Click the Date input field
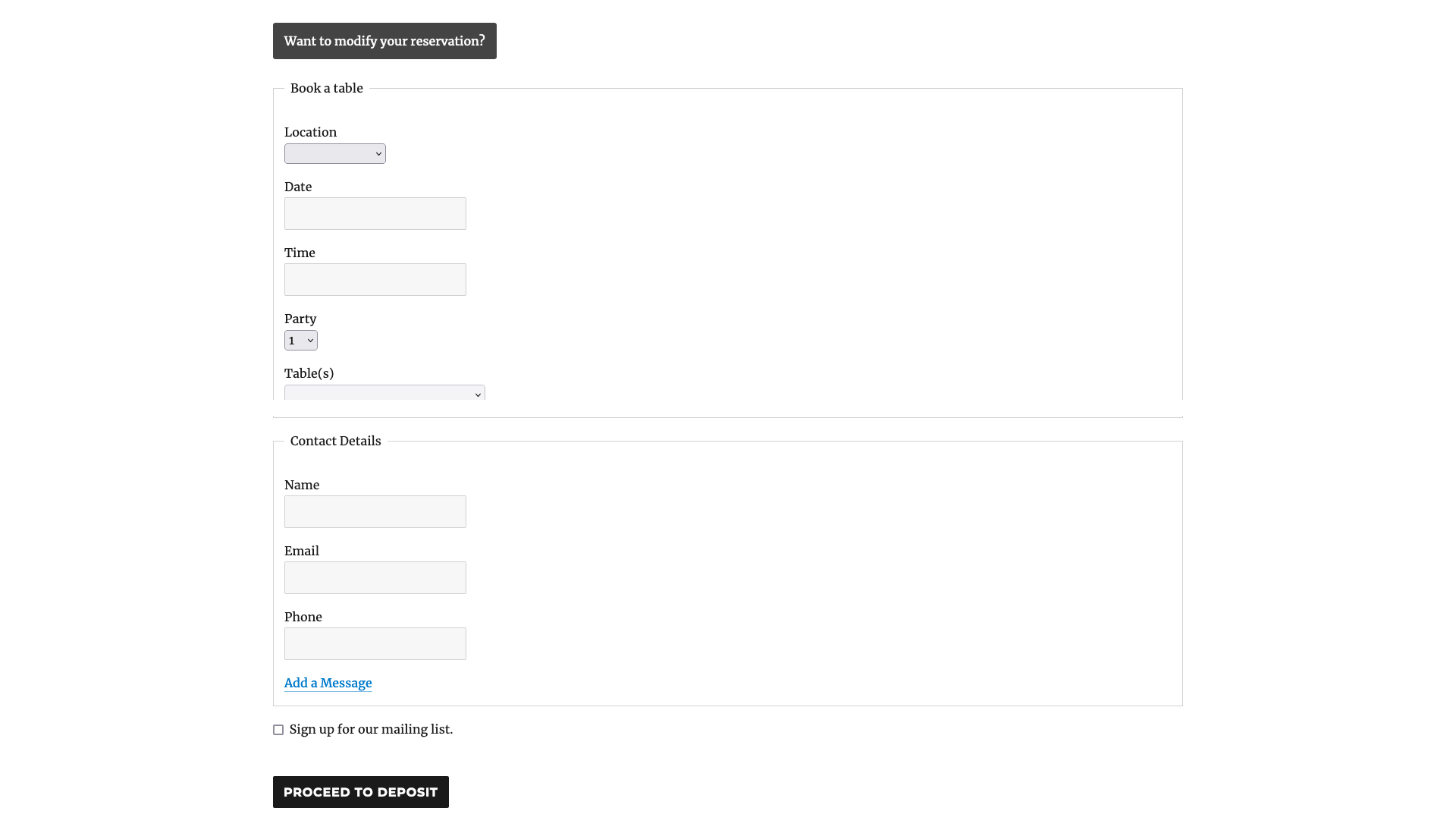The height and width of the screenshot is (833, 1456). (x=375, y=213)
